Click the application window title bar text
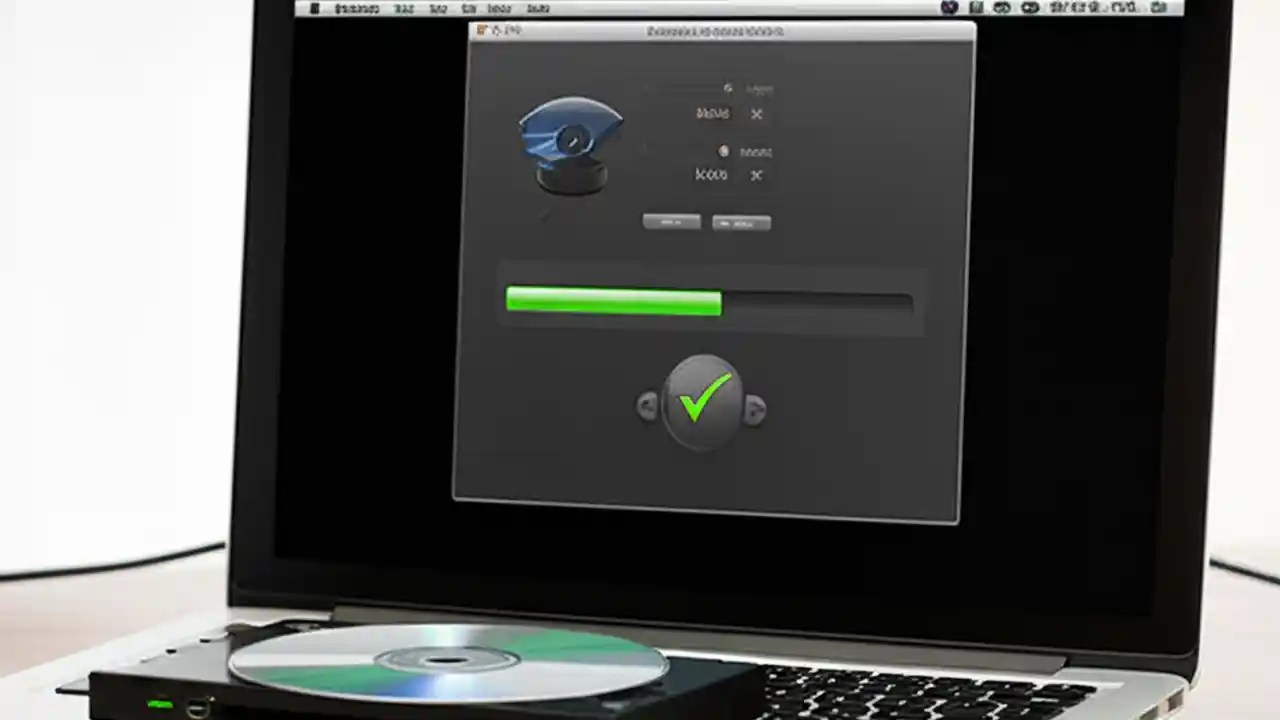 [716, 29]
